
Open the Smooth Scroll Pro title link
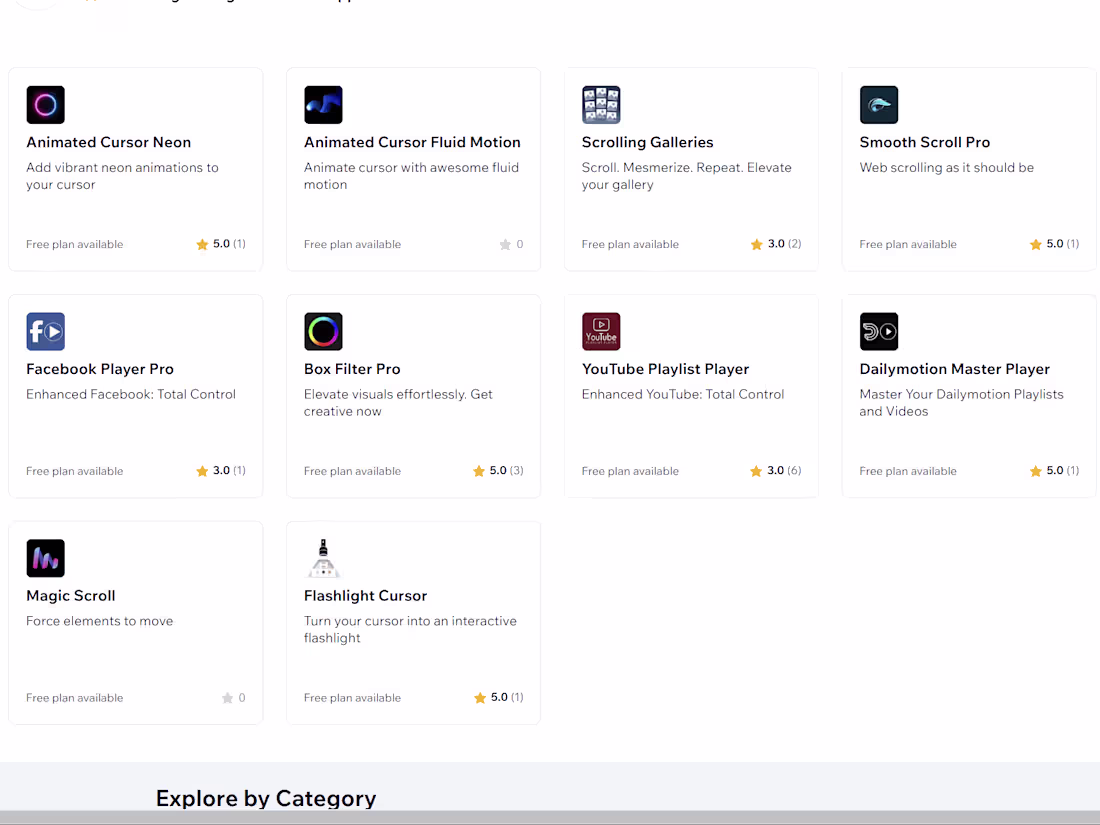pyautogui.click(x=925, y=142)
